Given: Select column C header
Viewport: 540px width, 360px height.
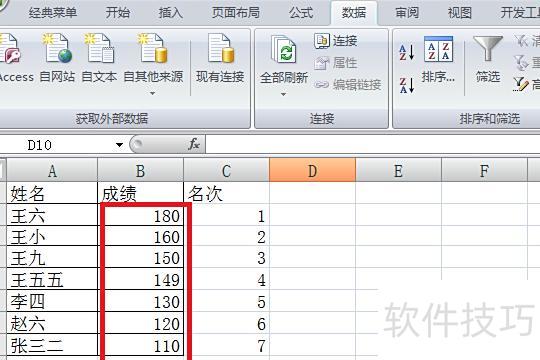Looking at the screenshot, I should 226,170.
